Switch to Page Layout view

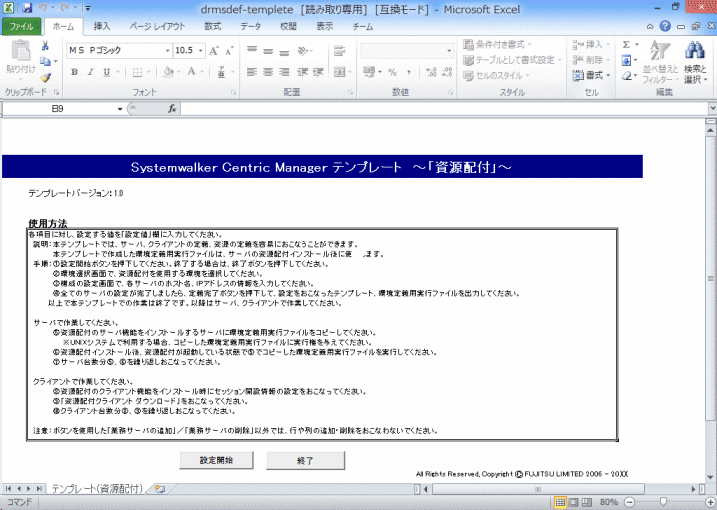tap(573, 502)
